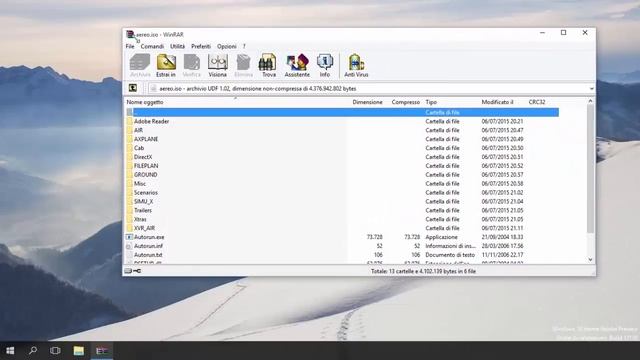The image size is (640, 360).
Task: Click the Elimina trash icon
Action: [x=243, y=65]
